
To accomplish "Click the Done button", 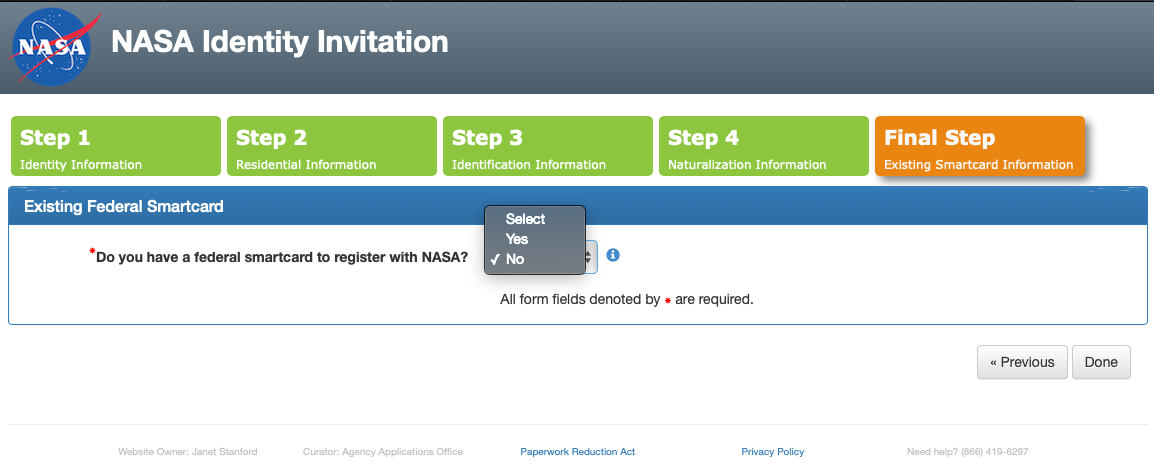I will (1101, 362).
